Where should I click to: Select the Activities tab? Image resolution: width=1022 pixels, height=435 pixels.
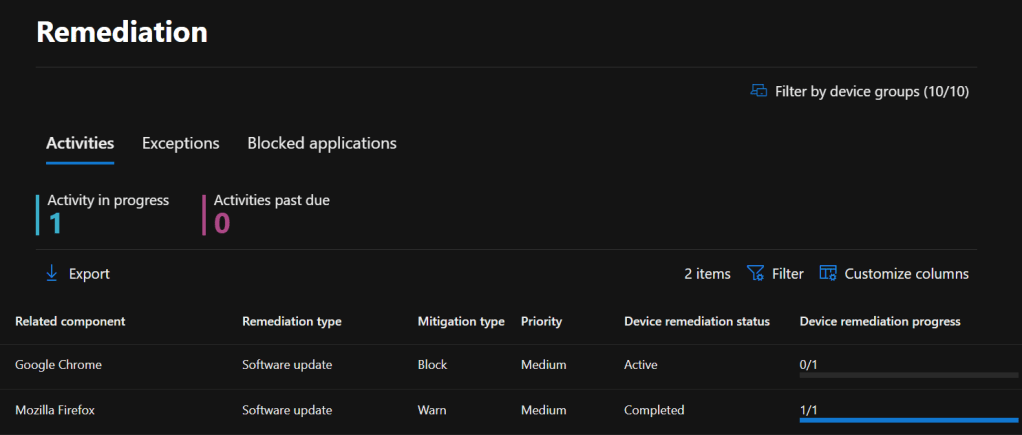(80, 143)
